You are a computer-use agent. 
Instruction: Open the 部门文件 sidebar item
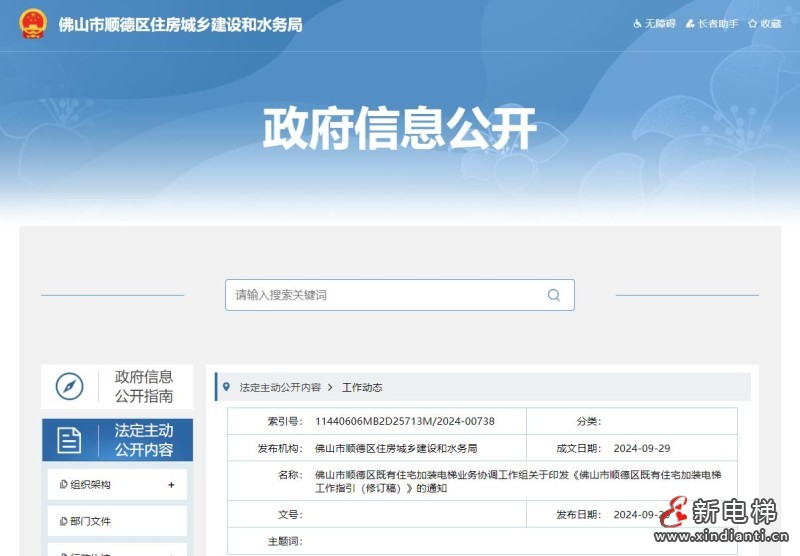click(x=91, y=521)
